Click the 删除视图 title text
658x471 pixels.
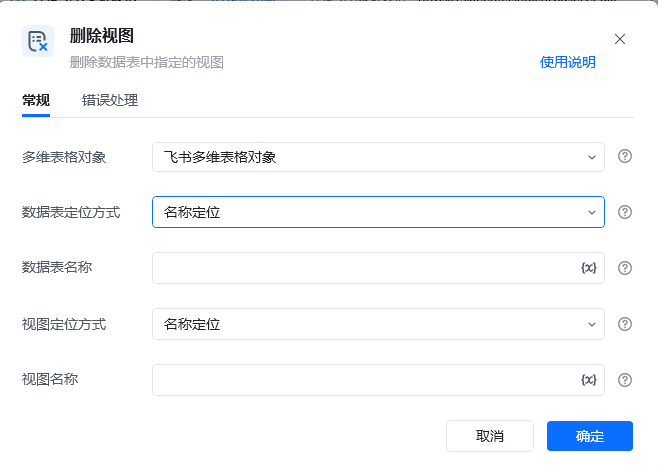click(x=102, y=36)
